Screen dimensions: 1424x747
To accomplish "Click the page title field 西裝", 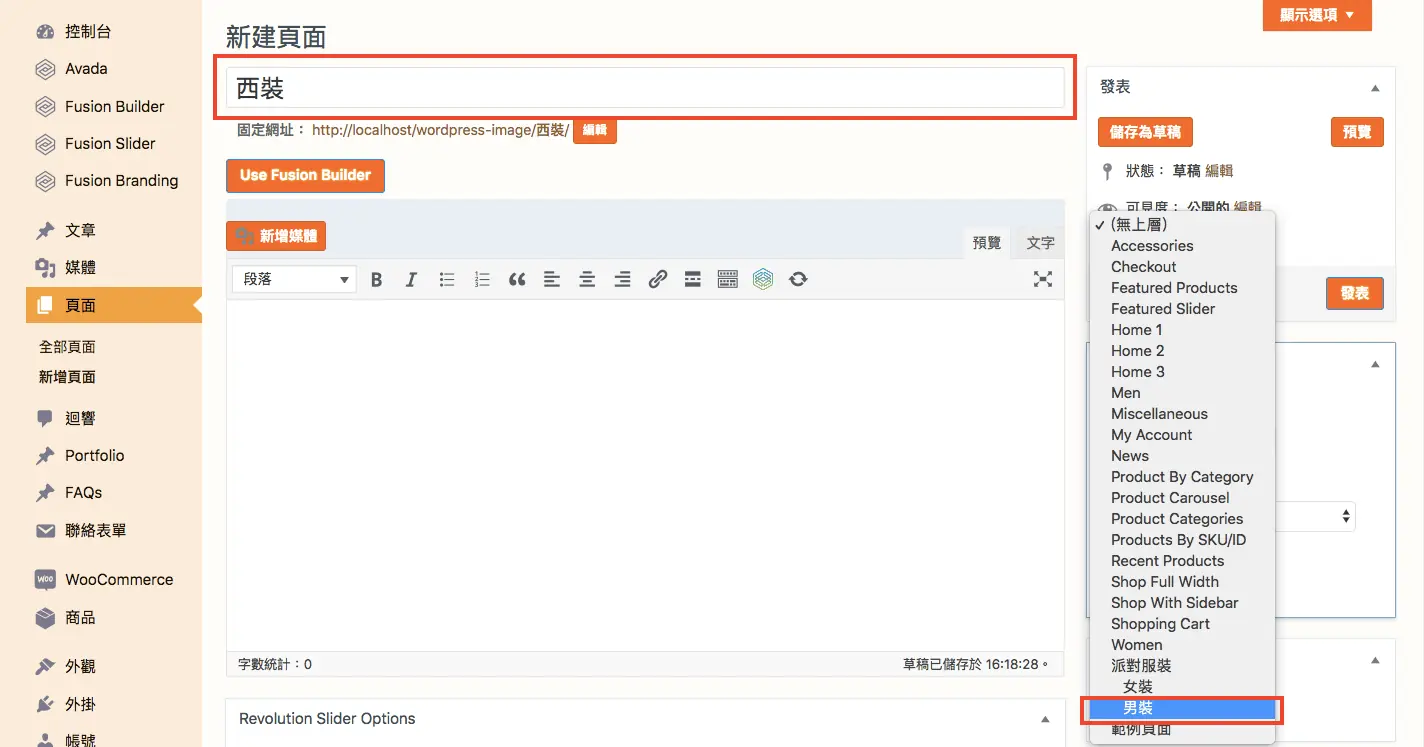I will [x=645, y=88].
